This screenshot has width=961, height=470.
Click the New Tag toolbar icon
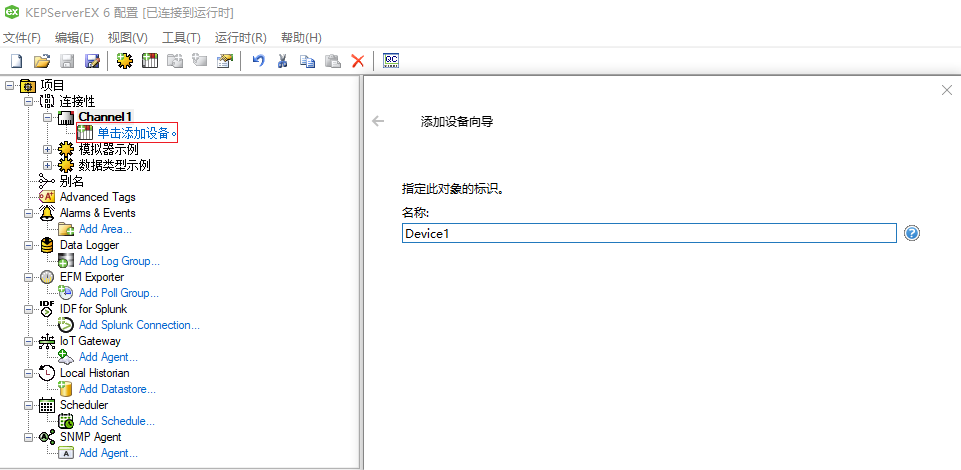pos(200,61)
